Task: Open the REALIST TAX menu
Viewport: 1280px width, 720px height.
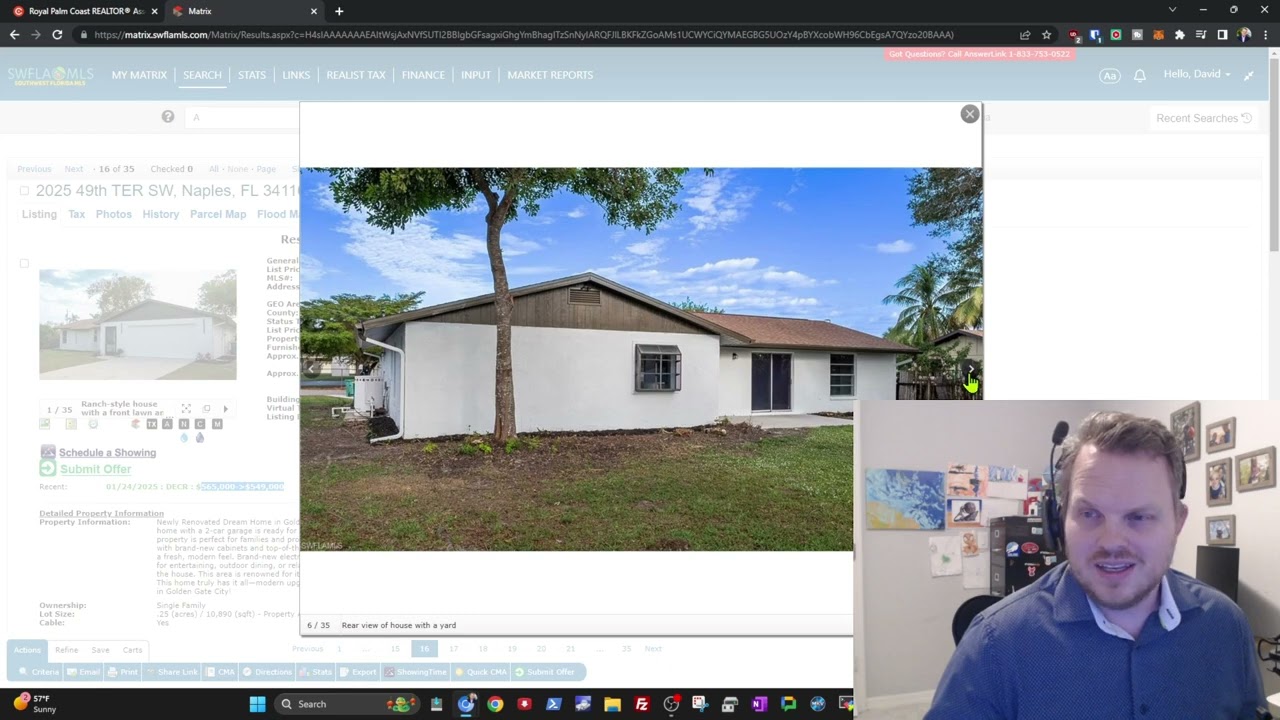Action: [356, 75]
